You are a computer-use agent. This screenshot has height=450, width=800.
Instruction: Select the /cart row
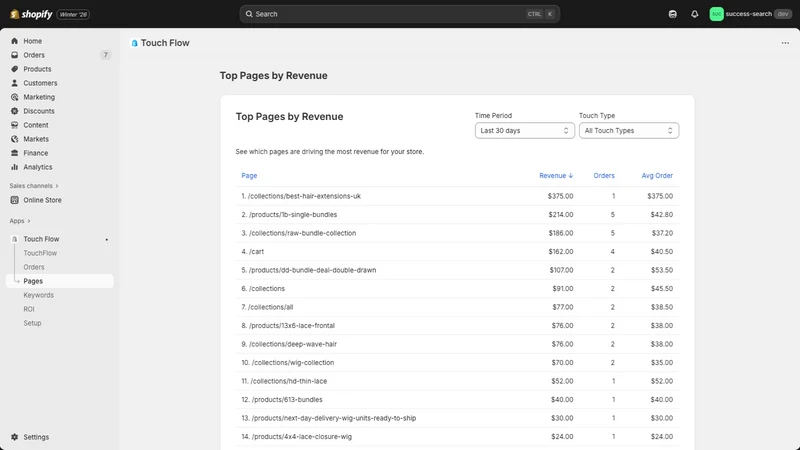click(457, 252)
